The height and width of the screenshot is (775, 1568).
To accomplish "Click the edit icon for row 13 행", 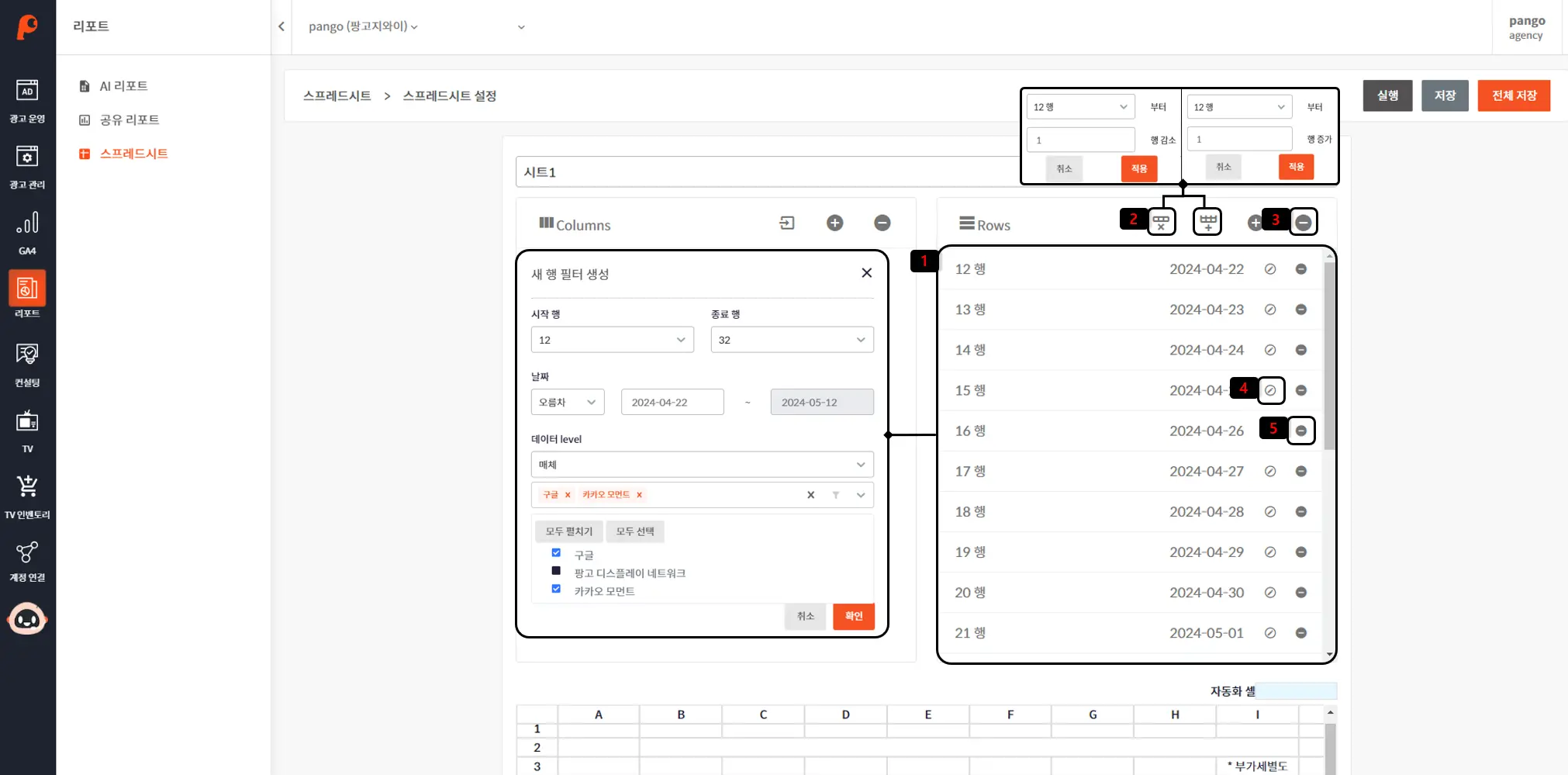I will [1269, 310].
